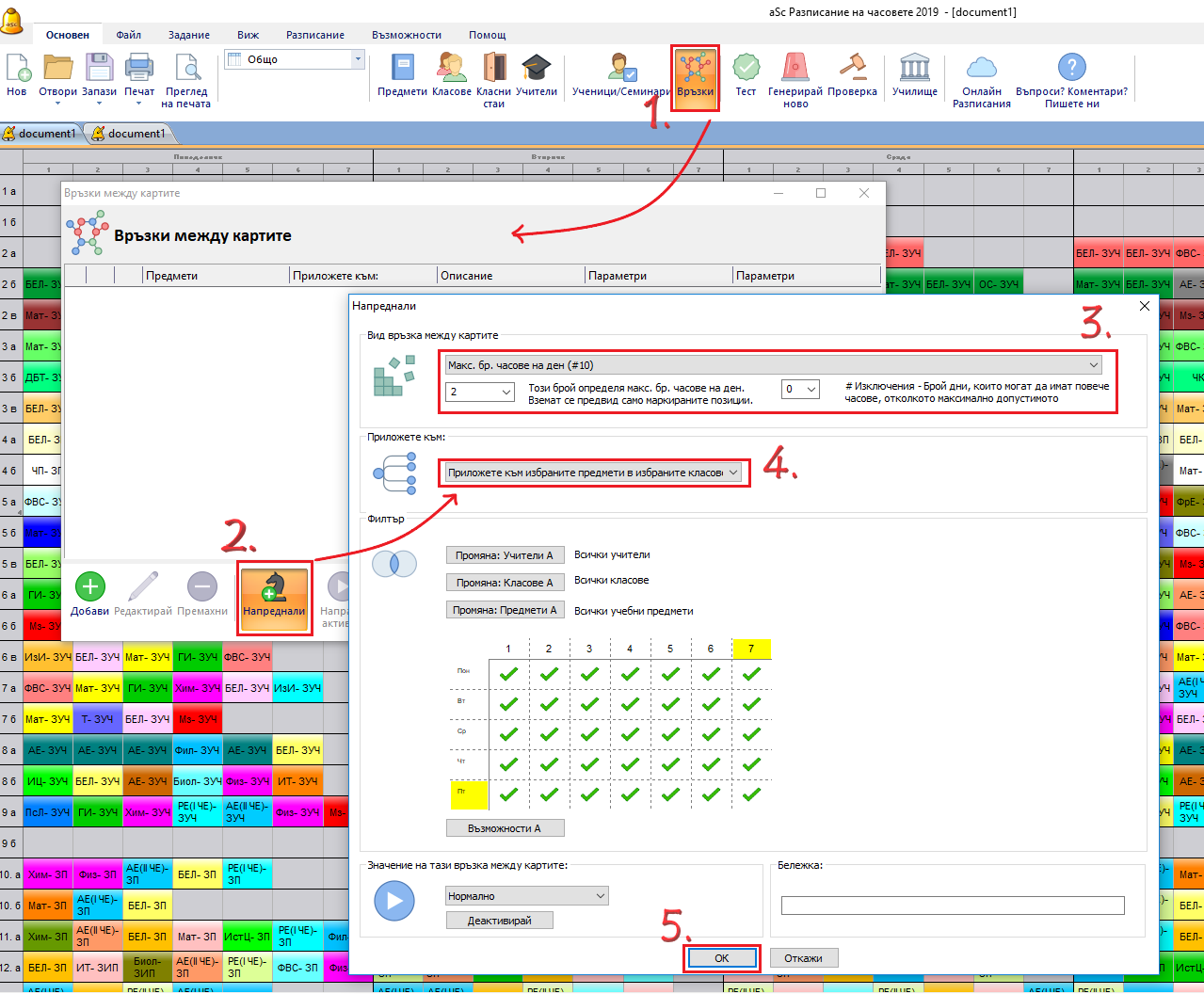Click the Генерирай ново siren icon

795,68
